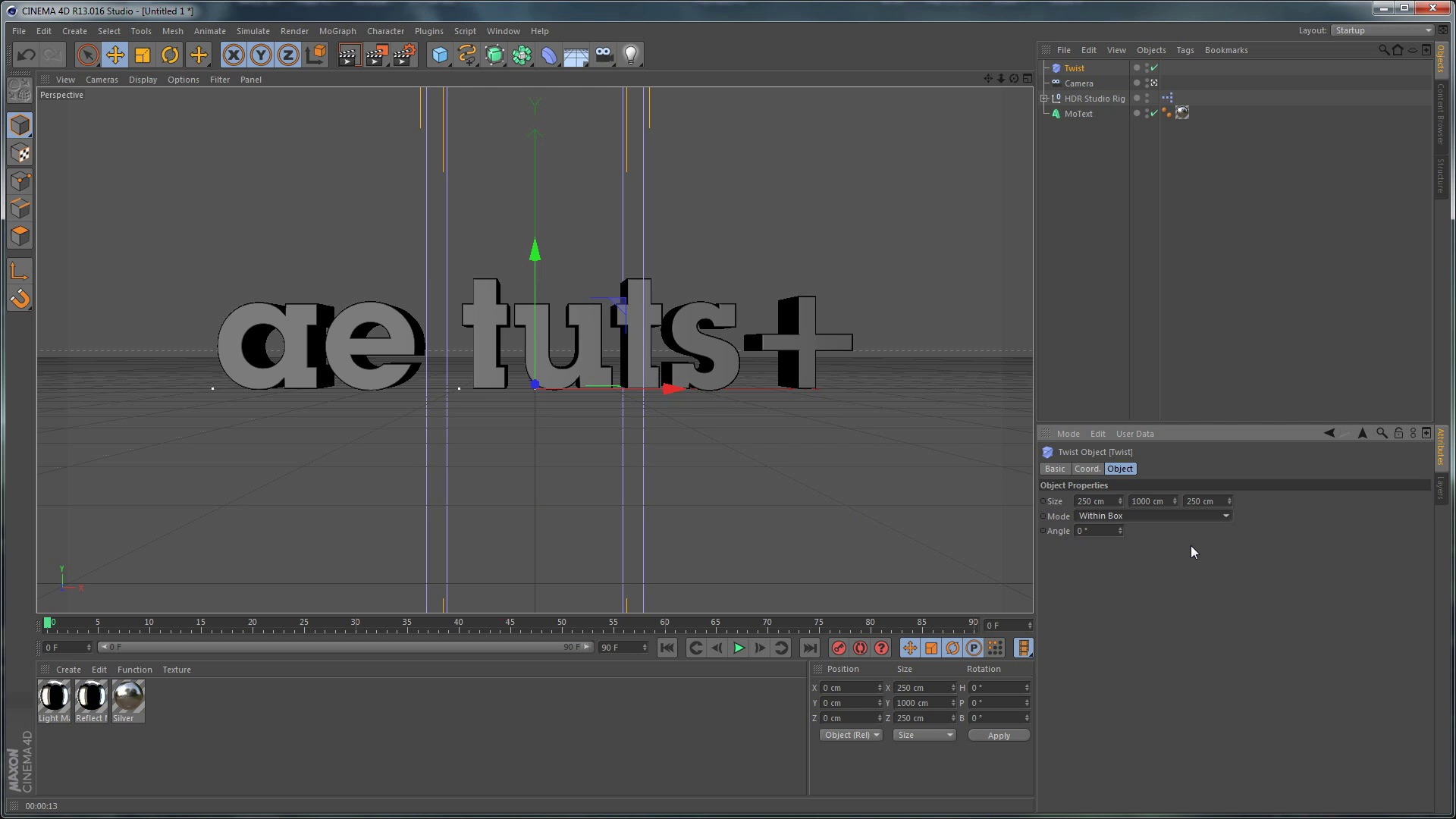Image resolution: width=1456 pixels, height=819 pixels.
Task: Render to Picture Viewer
Action: pos(377,55)
